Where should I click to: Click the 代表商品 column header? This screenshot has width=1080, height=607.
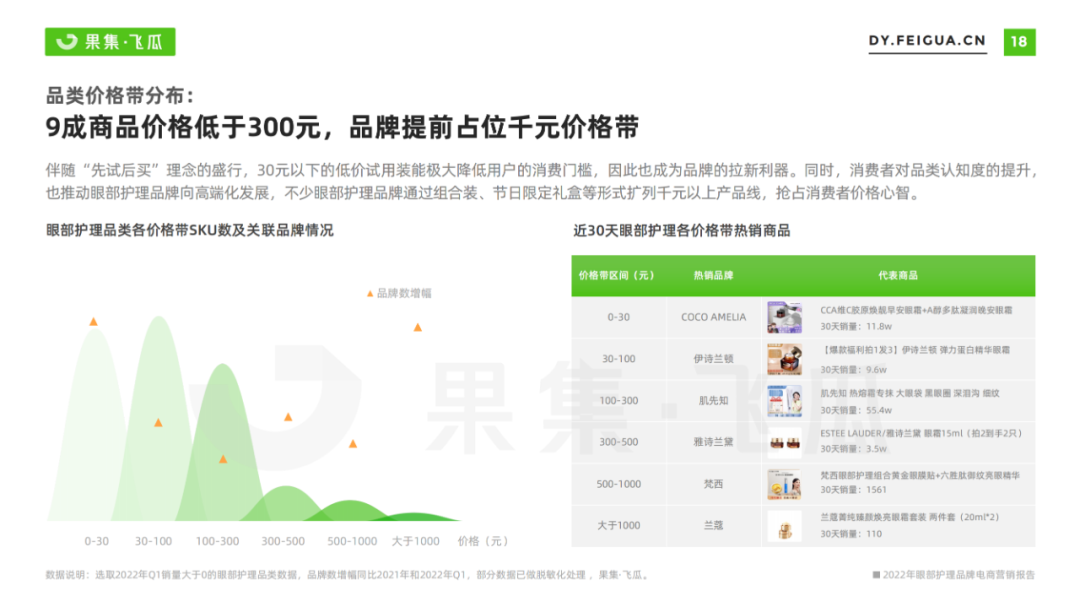(x=897, y=276)
